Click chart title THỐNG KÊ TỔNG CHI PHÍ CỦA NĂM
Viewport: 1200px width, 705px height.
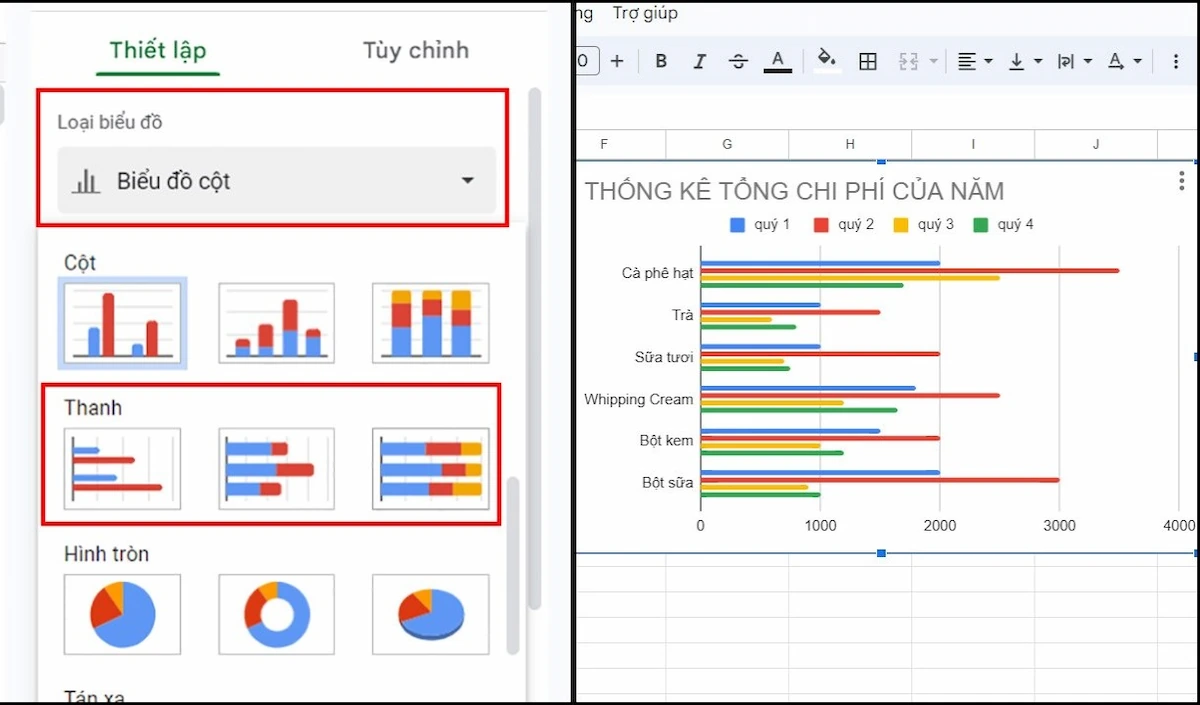click(x=794, y=191)
